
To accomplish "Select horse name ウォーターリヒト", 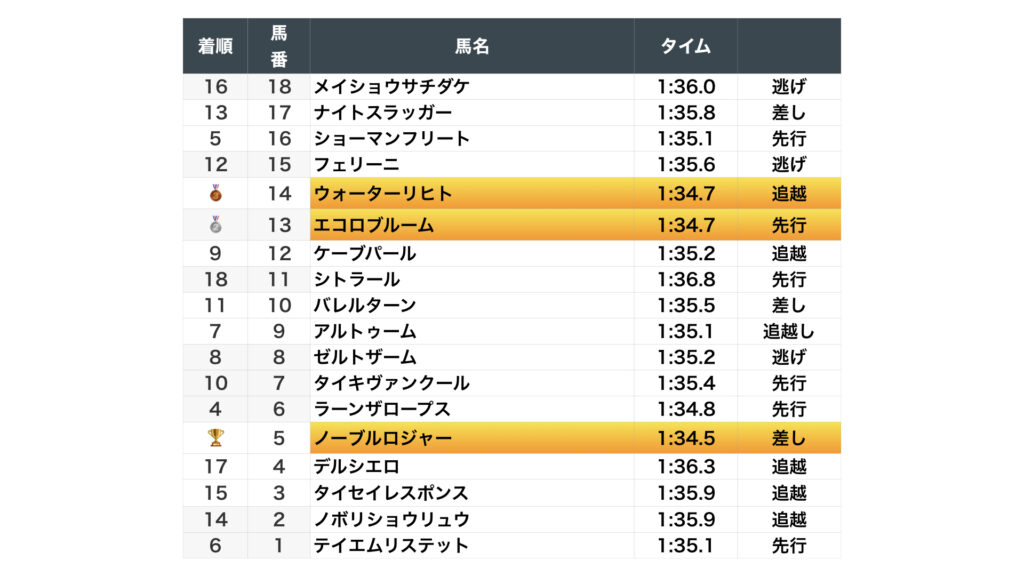I will point(383,193).
